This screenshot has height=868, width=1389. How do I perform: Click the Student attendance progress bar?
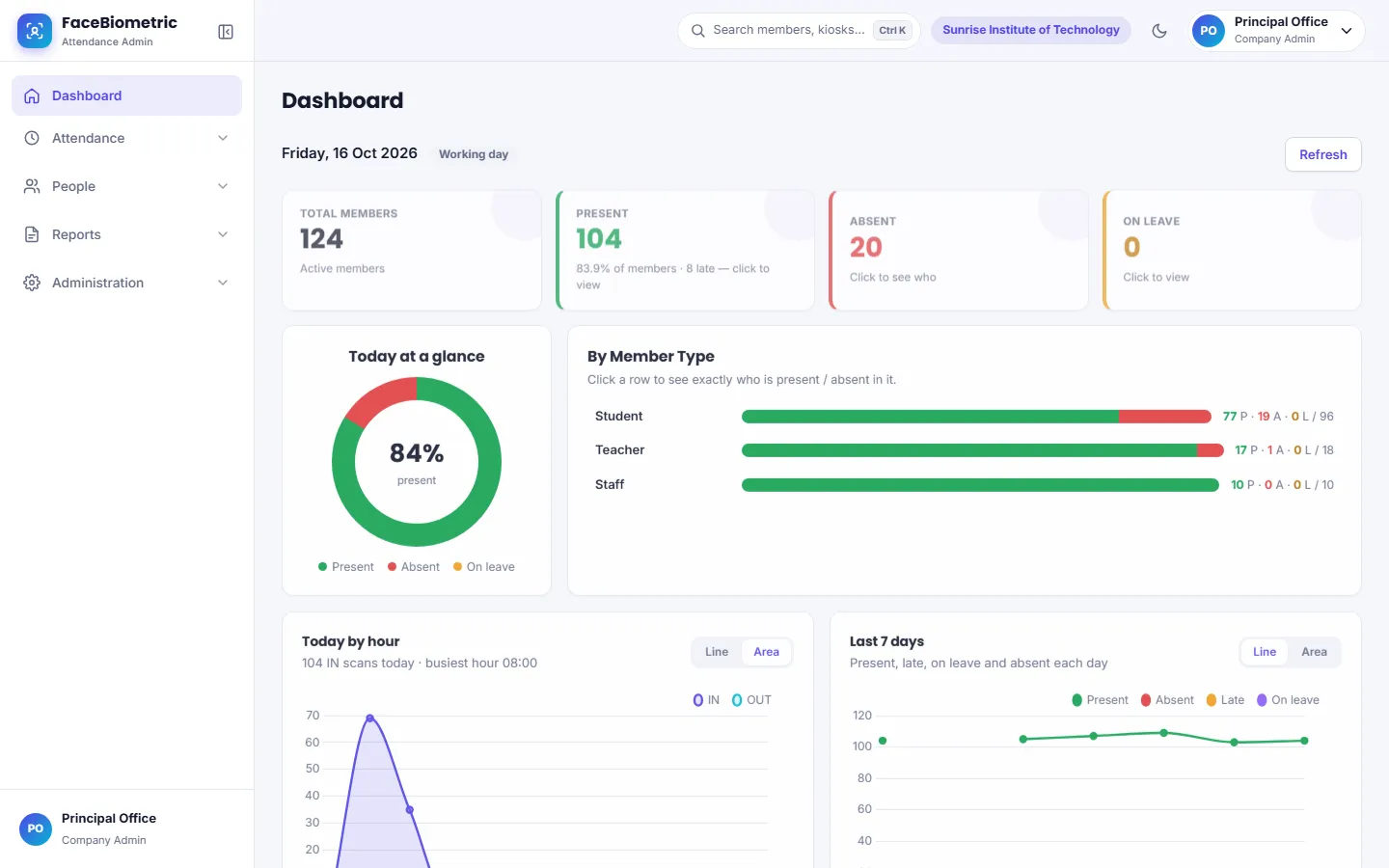coord(976,417)
